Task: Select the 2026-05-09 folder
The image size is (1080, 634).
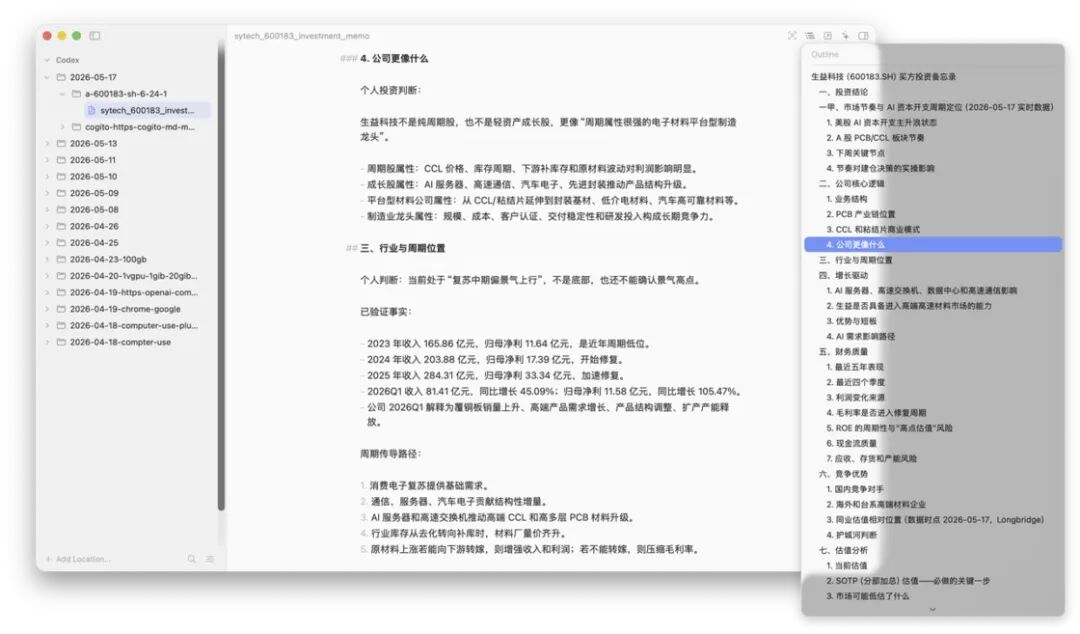Action: [x=93, y=193]
